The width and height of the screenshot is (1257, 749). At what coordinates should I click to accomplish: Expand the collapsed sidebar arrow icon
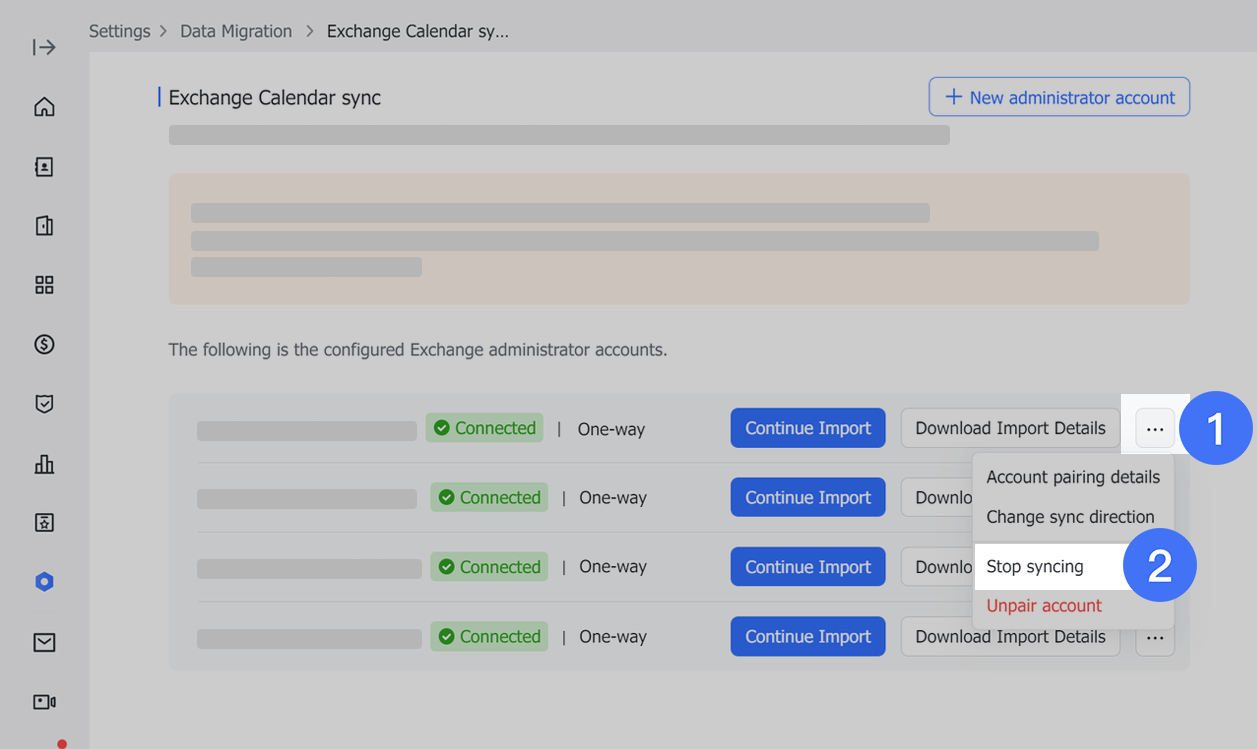click(x=44, y=47)
